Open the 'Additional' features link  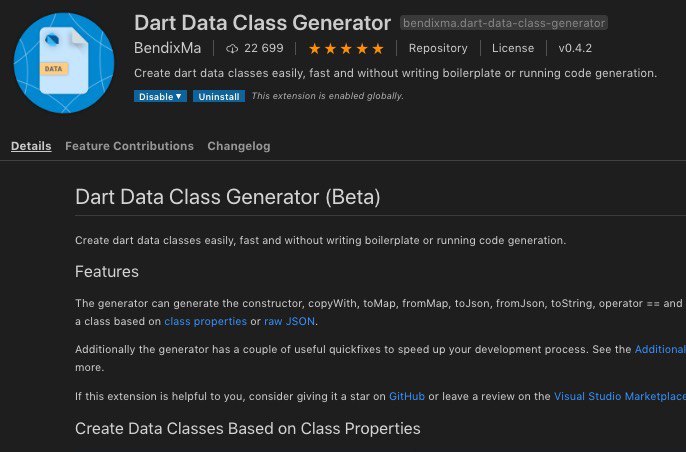(660, 350)
